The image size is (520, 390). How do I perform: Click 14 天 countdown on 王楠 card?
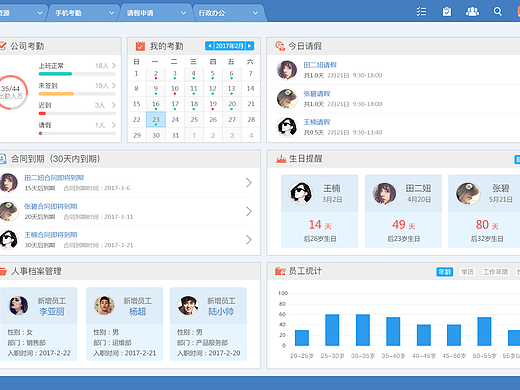coord(319,225)
